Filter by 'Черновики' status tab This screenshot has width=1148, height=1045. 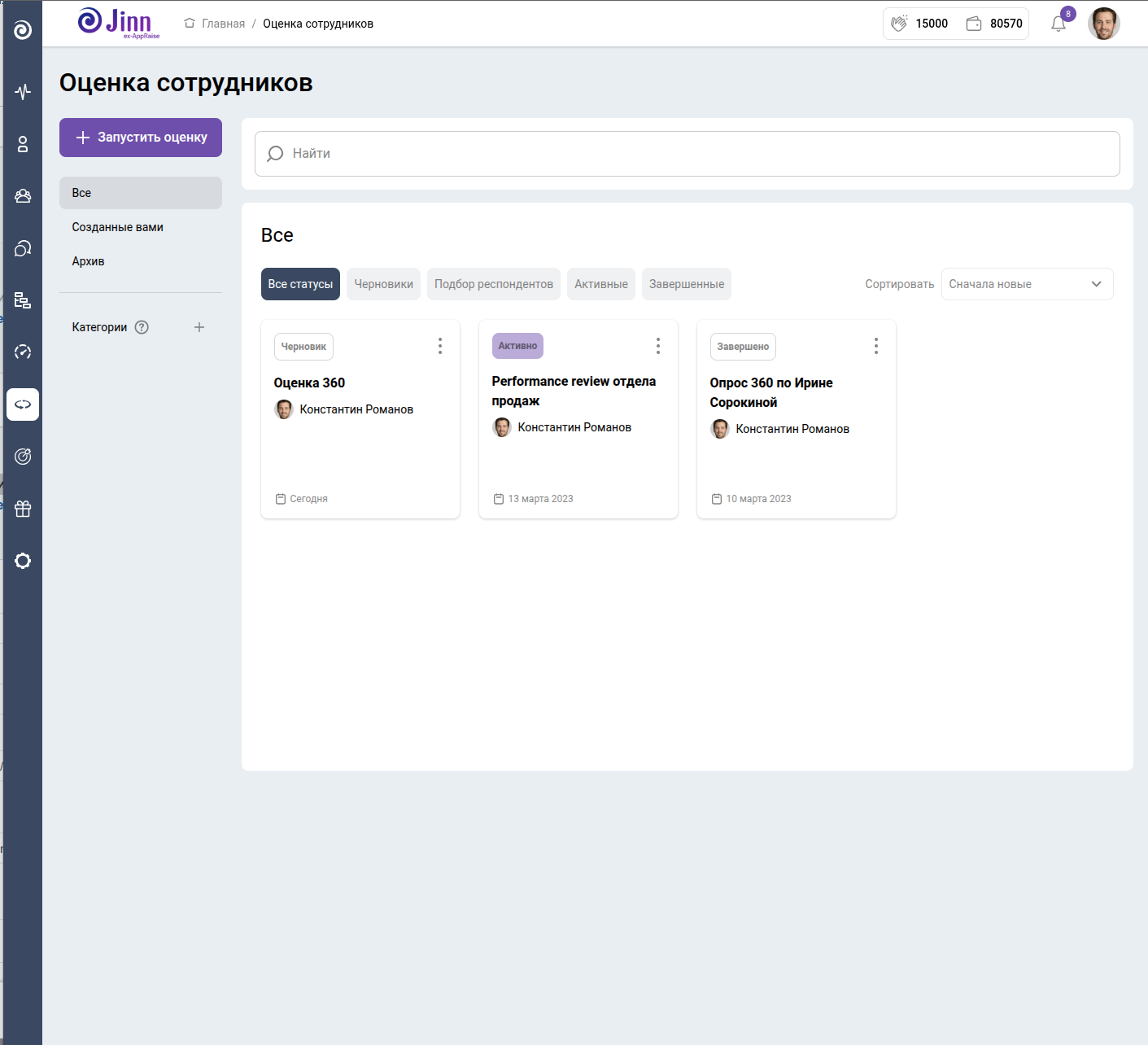click(x=383, y=284)
